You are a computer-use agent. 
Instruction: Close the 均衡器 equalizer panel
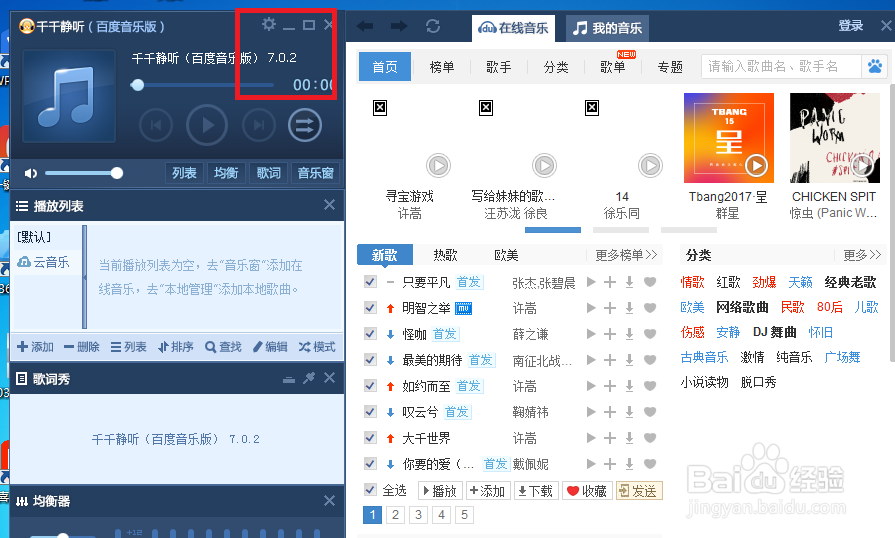click(x=329, y=500)
